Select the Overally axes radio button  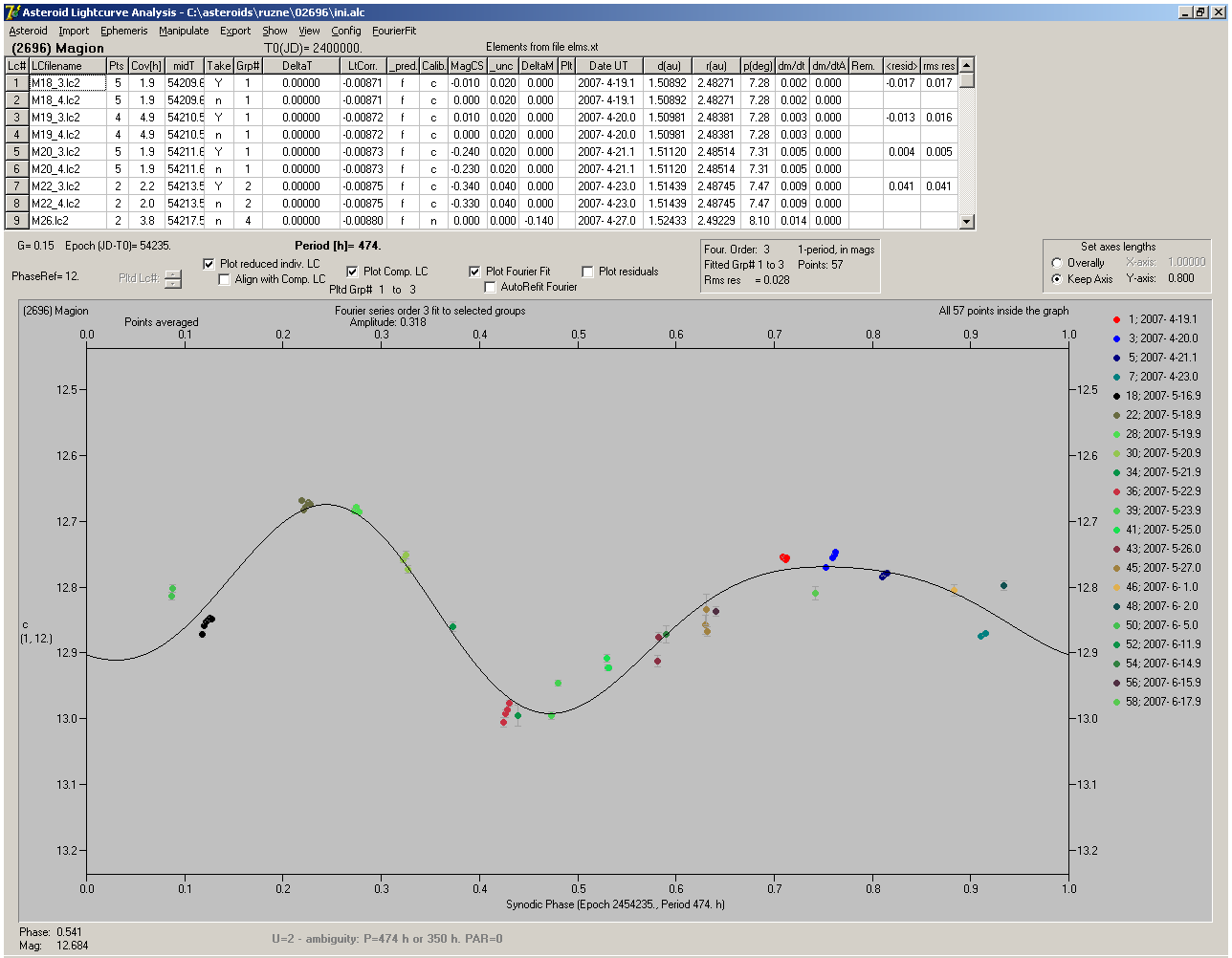click(1057, 263)
